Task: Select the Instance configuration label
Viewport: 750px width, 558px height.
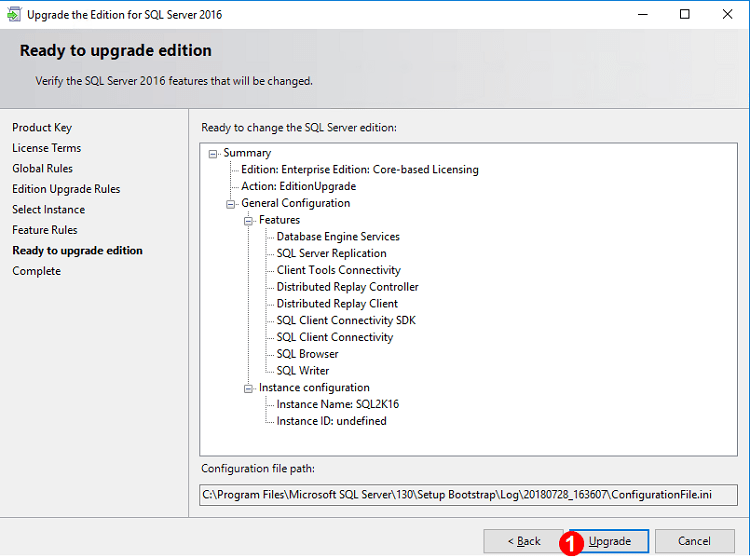Action: click(314, 388)
